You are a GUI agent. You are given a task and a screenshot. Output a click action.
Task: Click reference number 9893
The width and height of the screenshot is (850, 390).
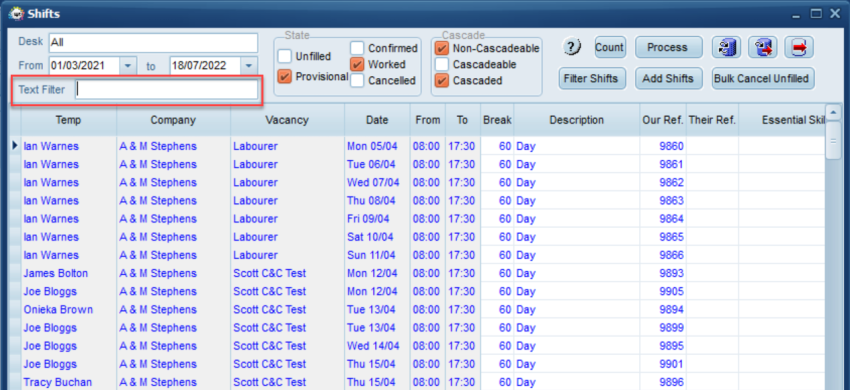(x=671, y=273)
